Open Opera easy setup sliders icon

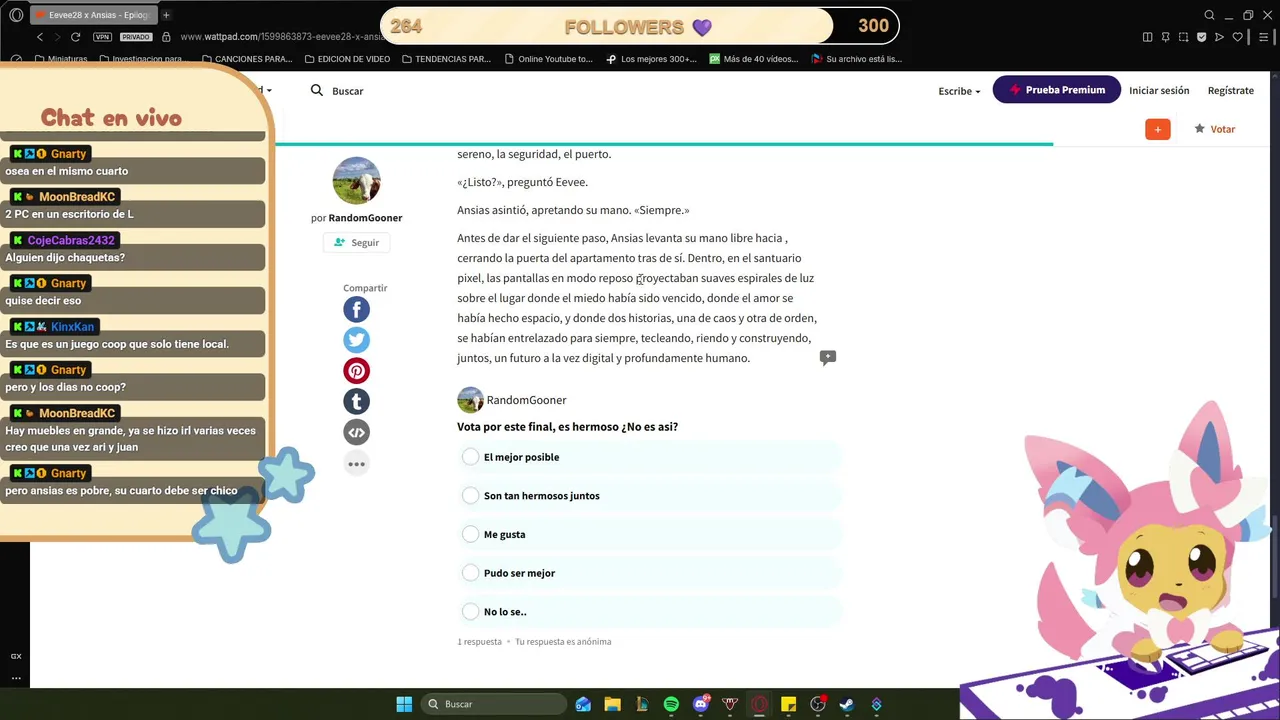tap(1264, 37)
